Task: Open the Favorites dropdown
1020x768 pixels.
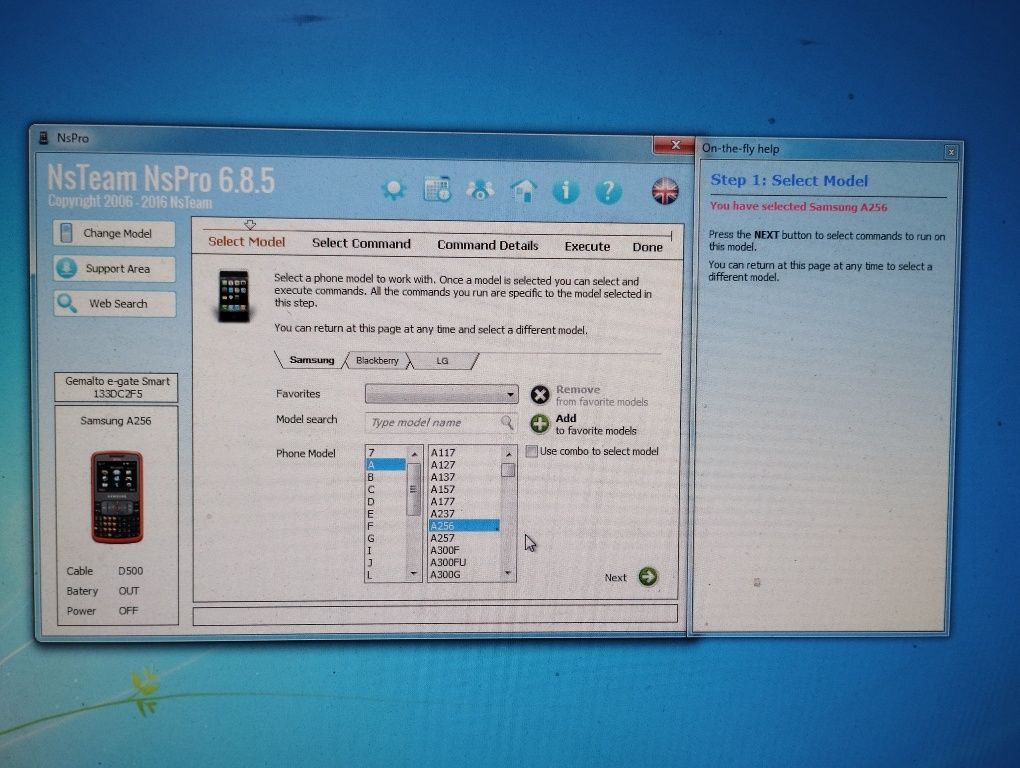Action: pyautogui.click(x=442, y=394)
